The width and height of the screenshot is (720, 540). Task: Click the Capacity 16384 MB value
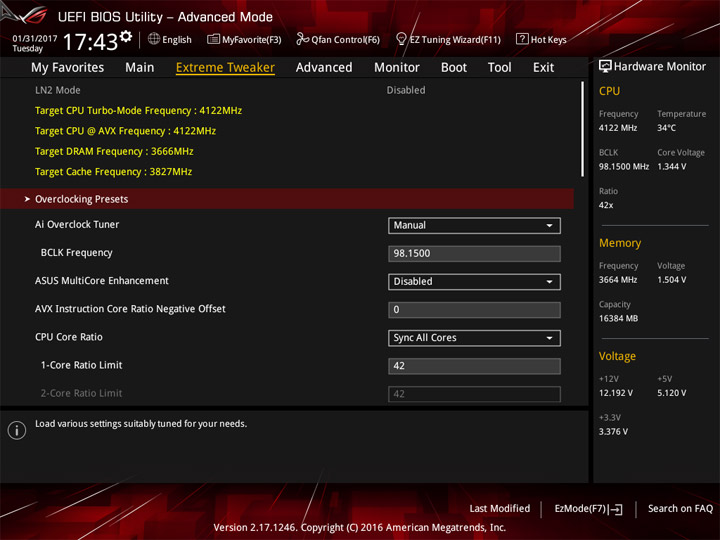[x=618, y=318]
